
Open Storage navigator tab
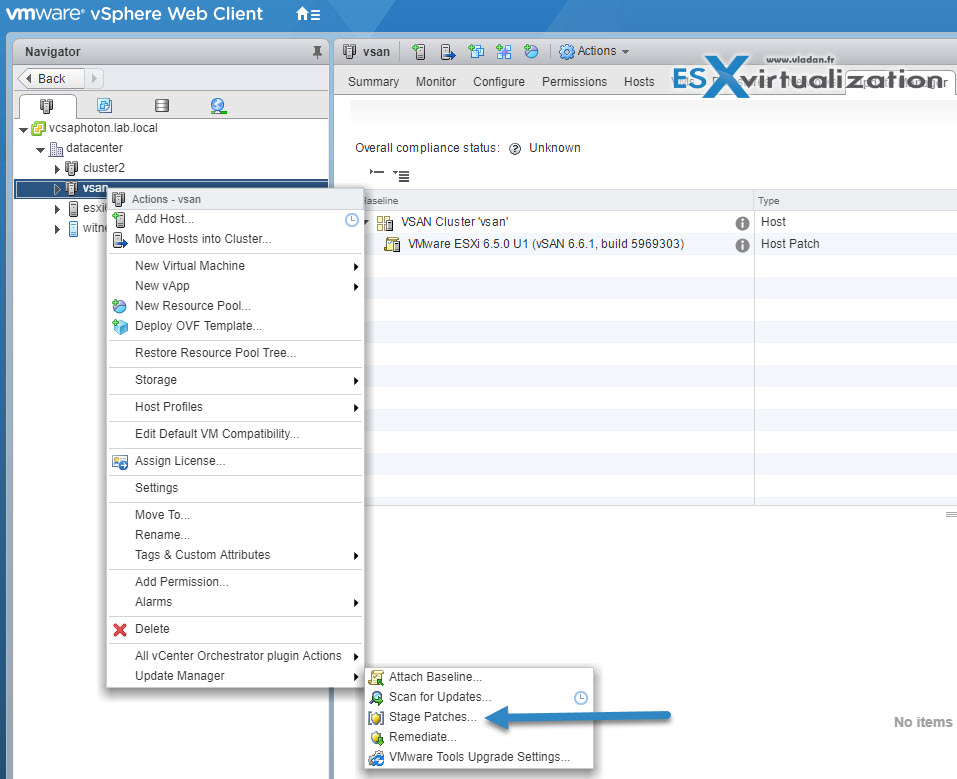[x=162, y=106]
